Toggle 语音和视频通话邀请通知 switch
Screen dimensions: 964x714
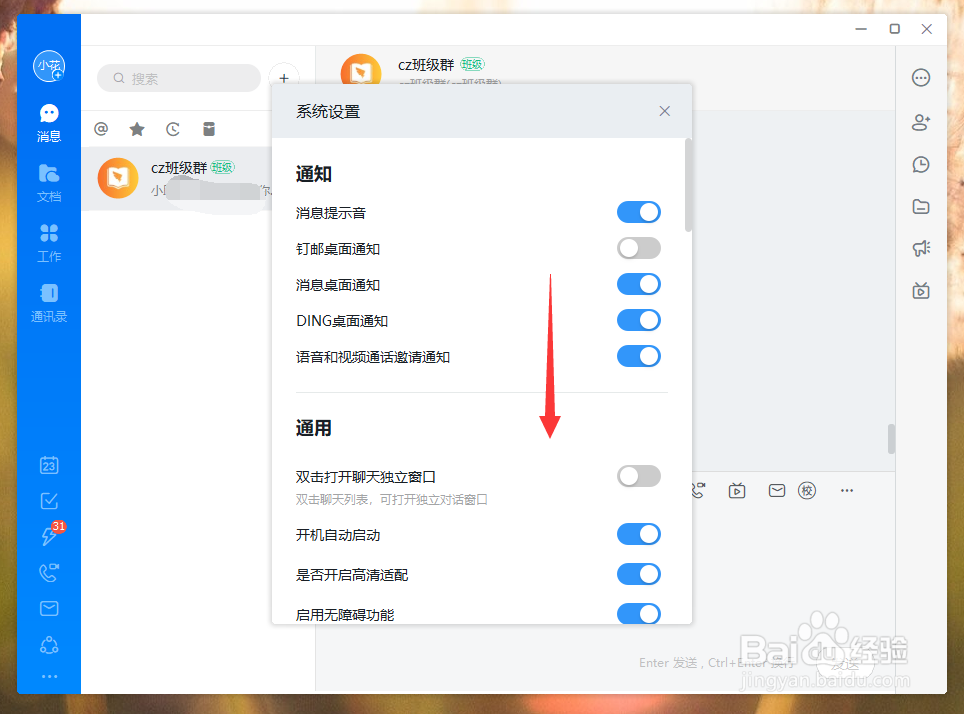click(x=639, y=356)
